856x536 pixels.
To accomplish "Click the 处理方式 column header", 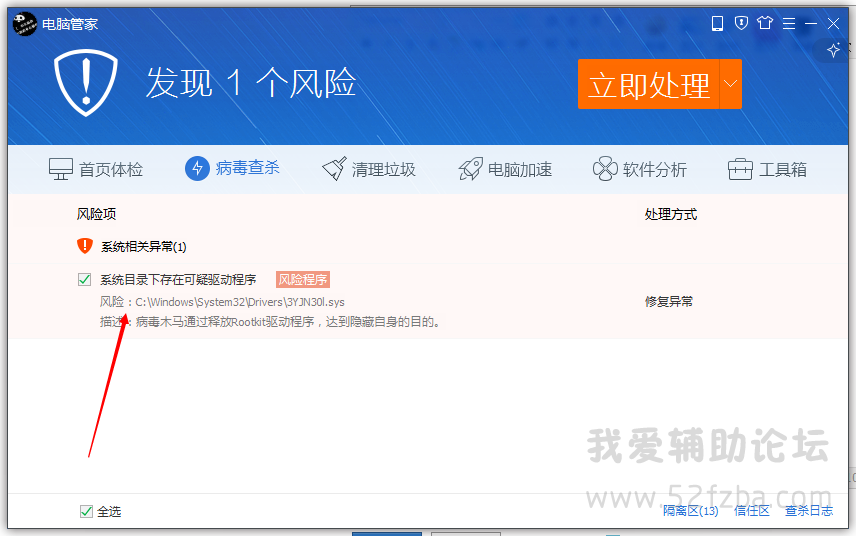I will click(x=670, y=214).
